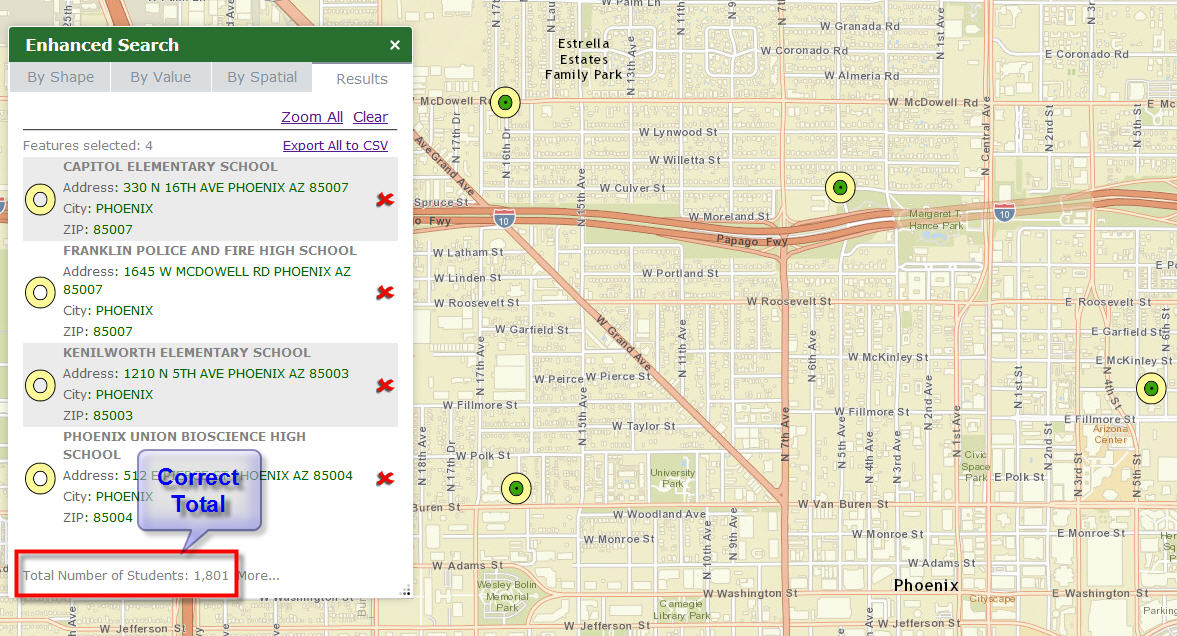
Task: Switch to the By Shape tab
Action: click(60, 77)
